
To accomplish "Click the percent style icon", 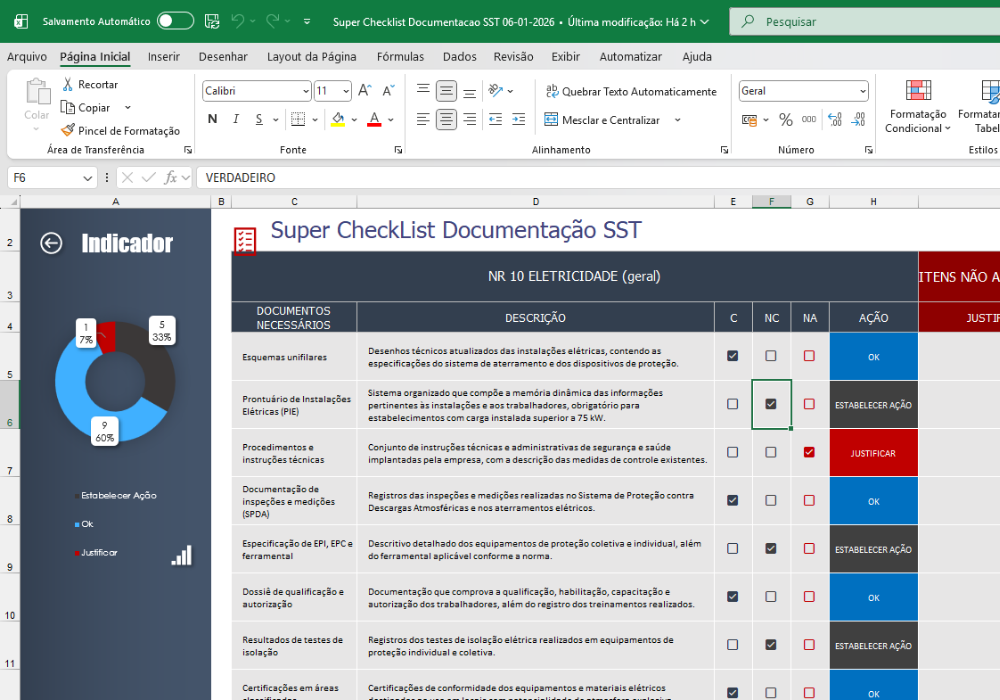I will pos(786,119).
